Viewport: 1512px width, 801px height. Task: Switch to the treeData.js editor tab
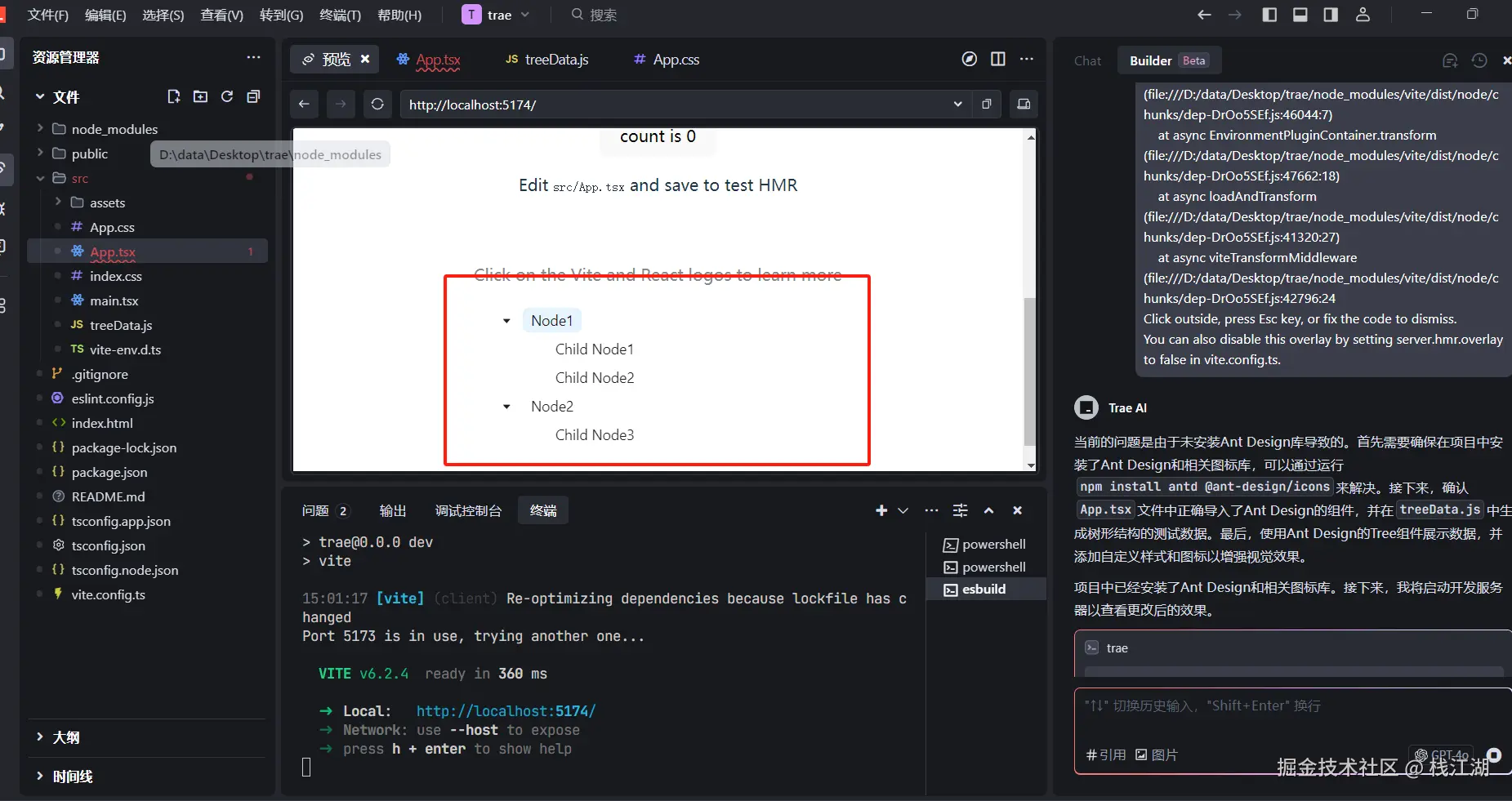[x=546, y=60]
